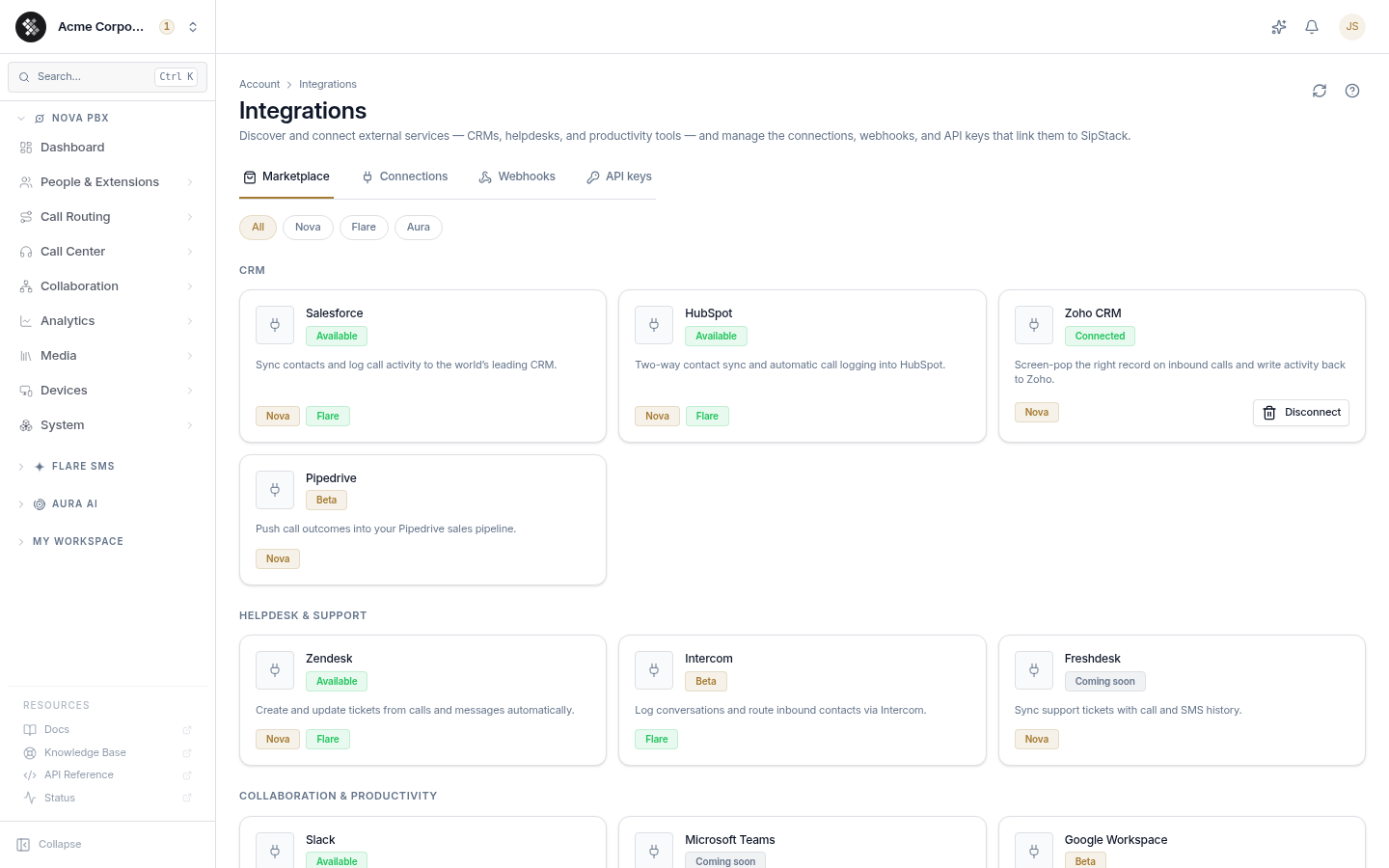This screenshot has height=868, width=1389.
Task: Go to Account in the breadcrumb
Action: coord(259,85)
